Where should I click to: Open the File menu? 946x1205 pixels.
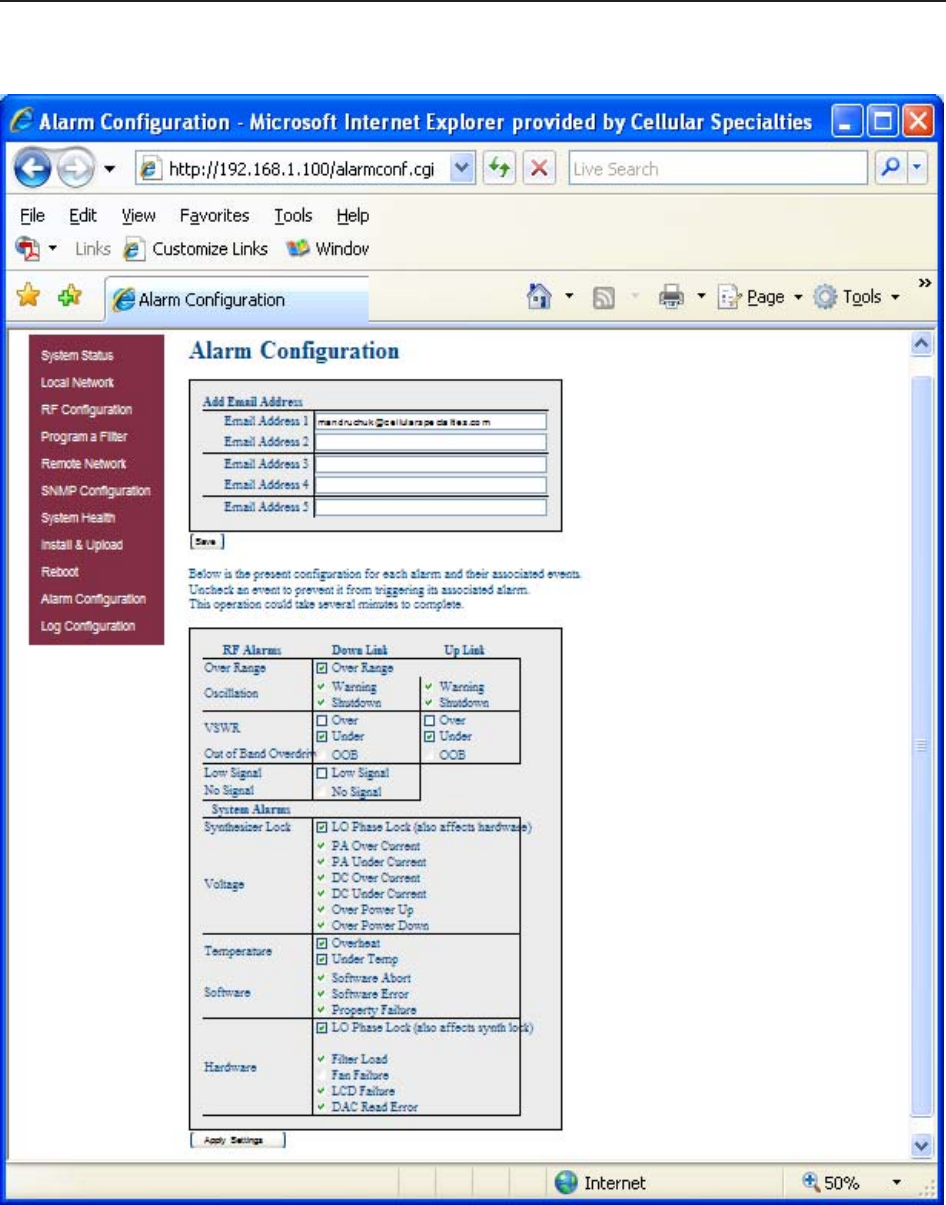(x=32, y=215)
